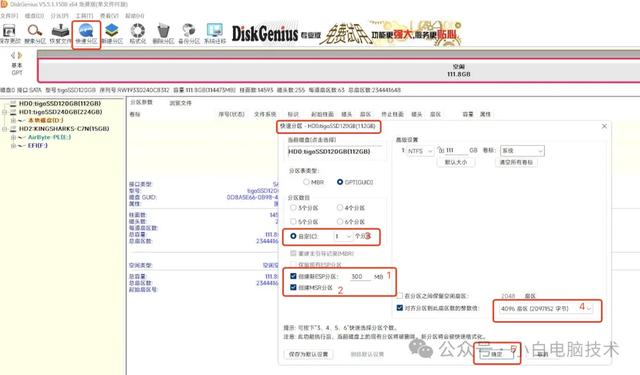This screenshot has width=640, height=375.
Task: Toggle the Create MSR partition checkbox
Action: (x=293, y=287)
